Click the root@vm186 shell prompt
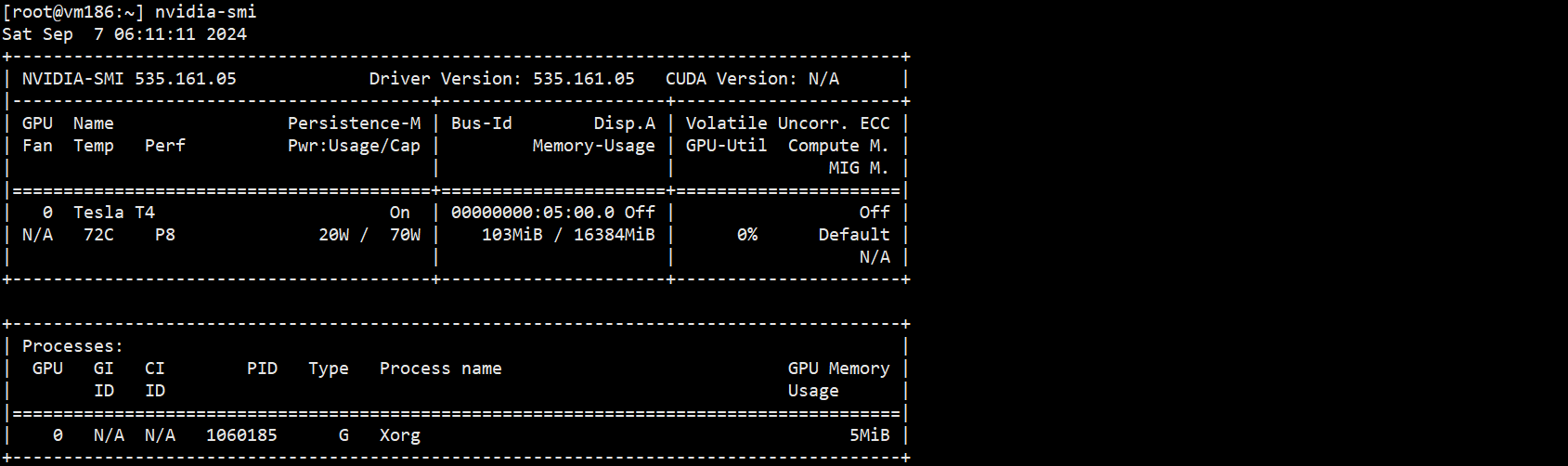This screenshot has height=466, width=1568. (x=73, y=12)
